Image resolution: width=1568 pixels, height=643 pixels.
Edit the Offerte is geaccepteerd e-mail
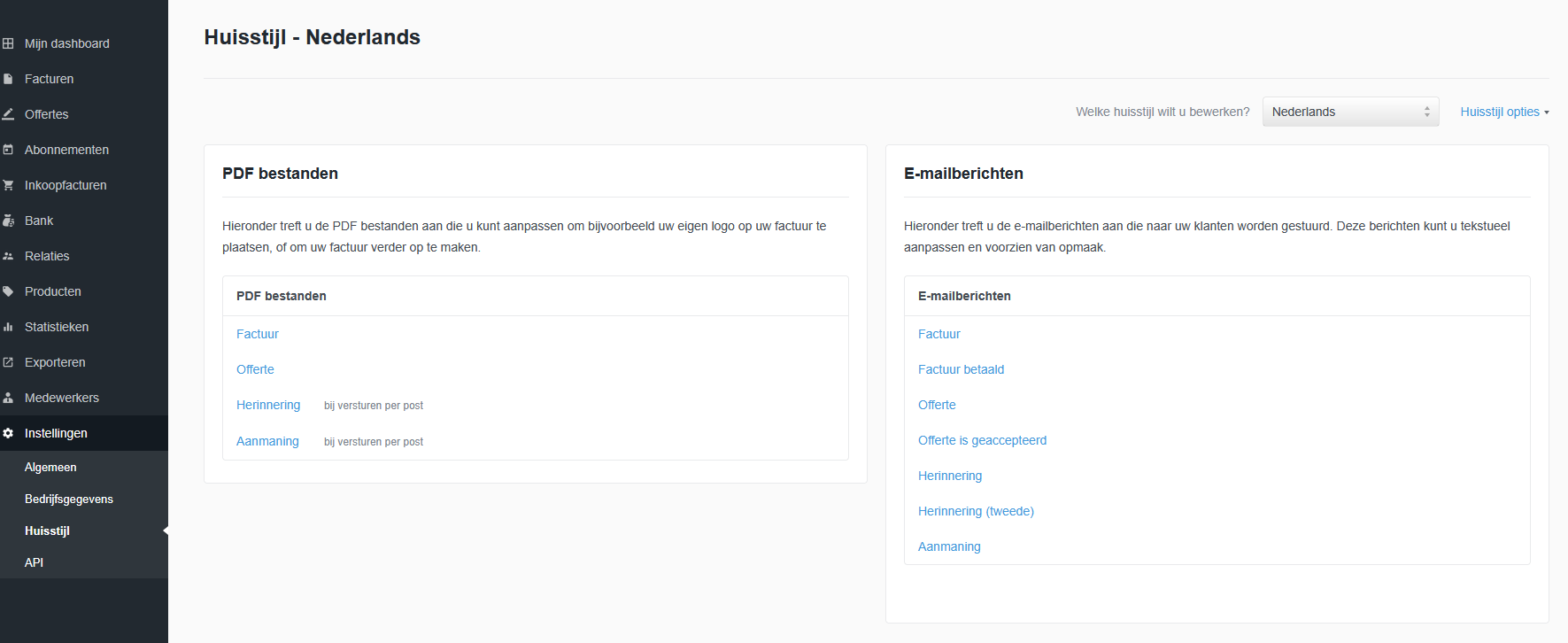982,440
